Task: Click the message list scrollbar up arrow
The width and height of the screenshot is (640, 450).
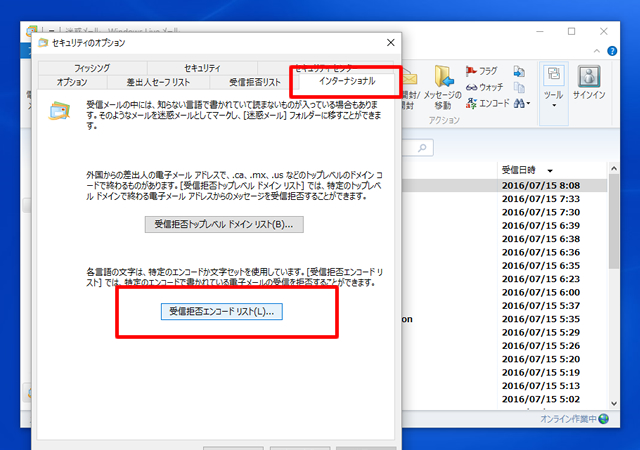Action: 614,168
